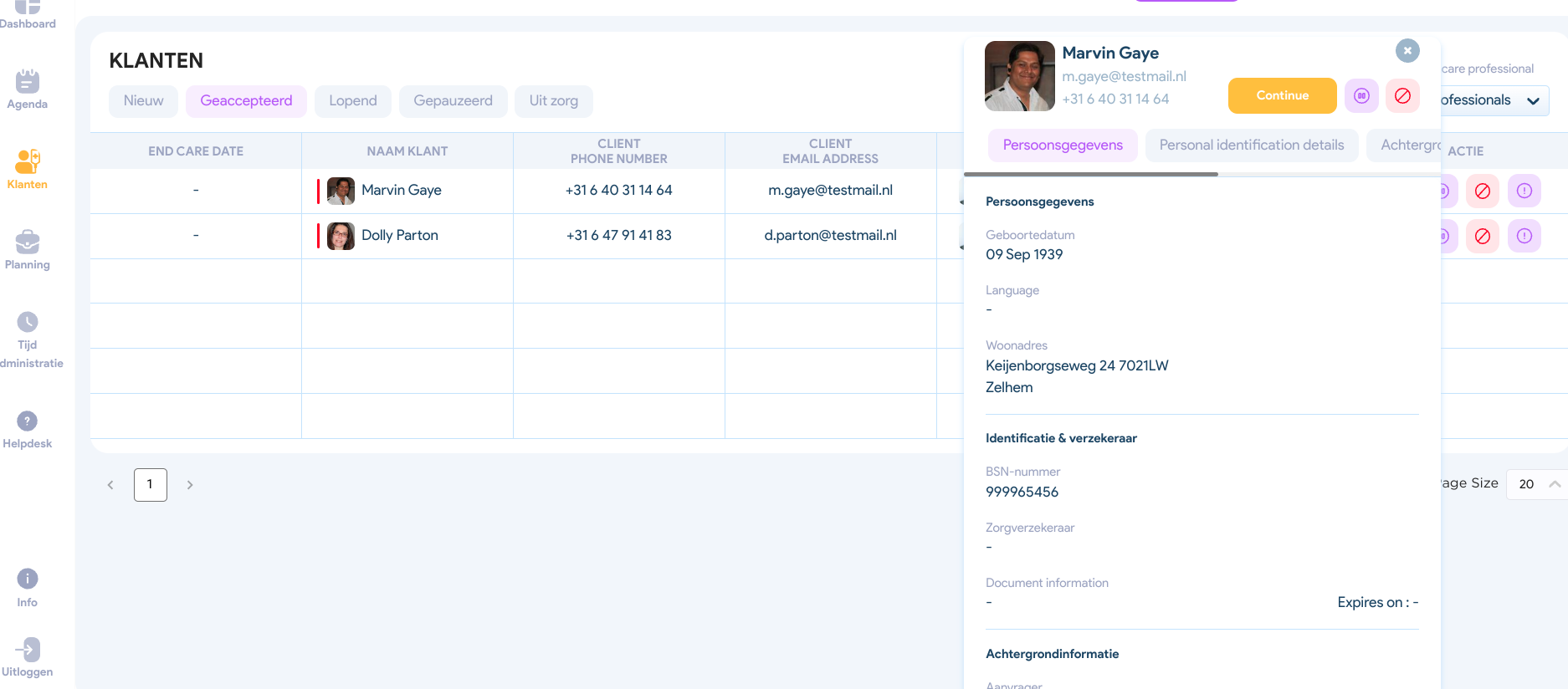This screenshot has height=689, width=1568.
Task: Click the Info icon in sidebar
Action: coord(28,579)
